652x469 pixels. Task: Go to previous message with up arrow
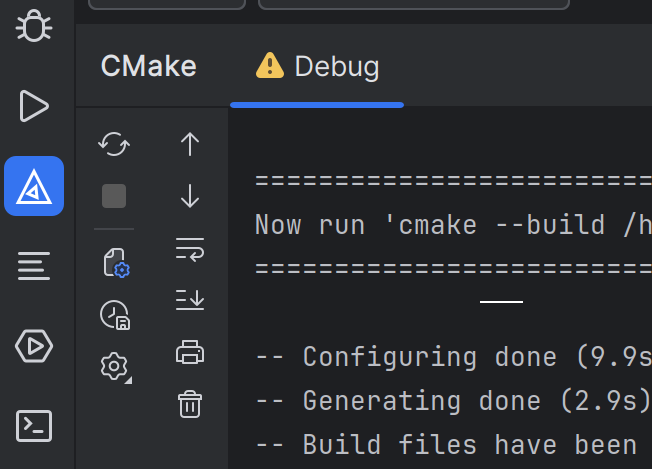(x=189, y=145)
